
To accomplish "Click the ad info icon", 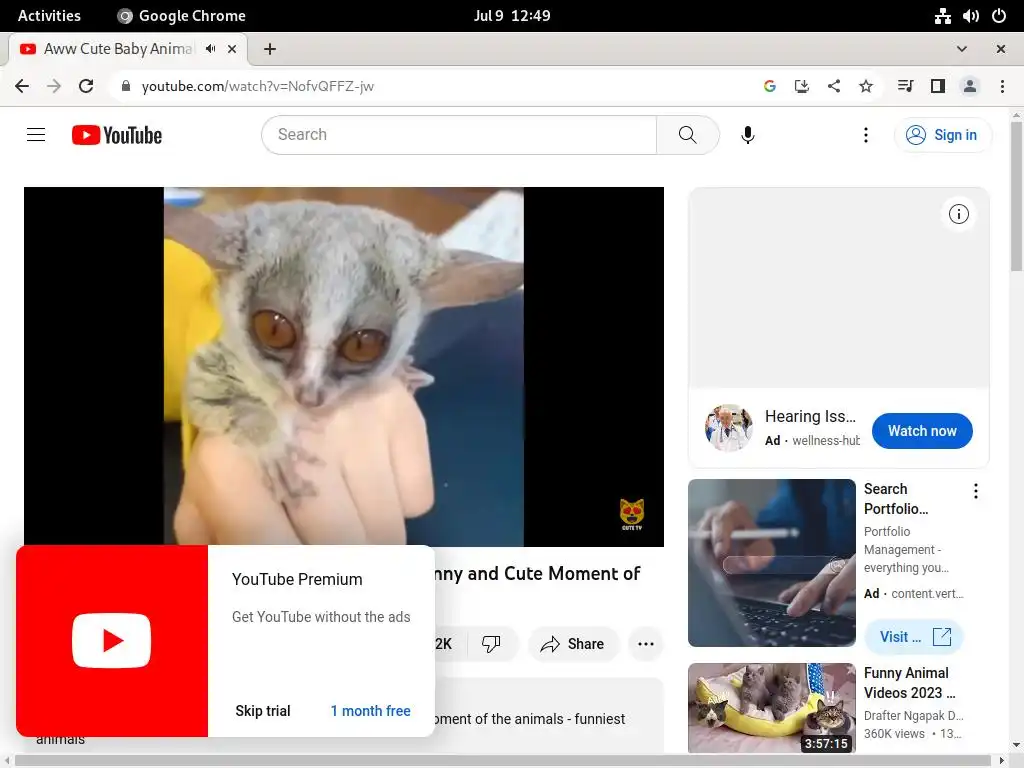I will point(958,214).
